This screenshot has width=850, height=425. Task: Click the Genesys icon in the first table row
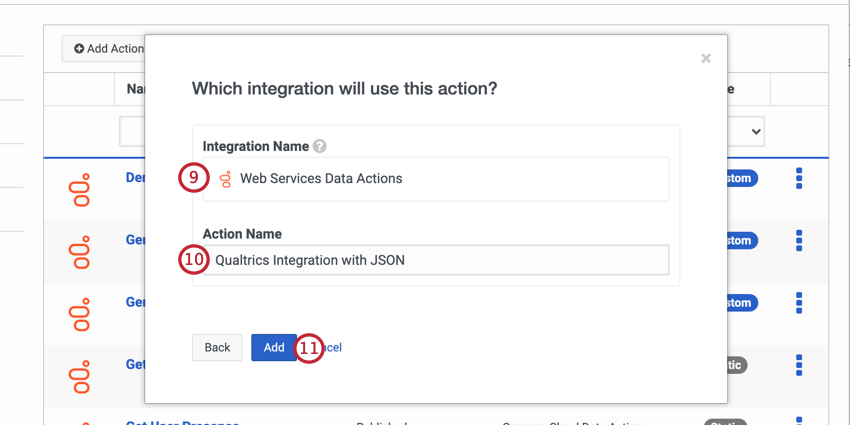(x=80, y=189)
